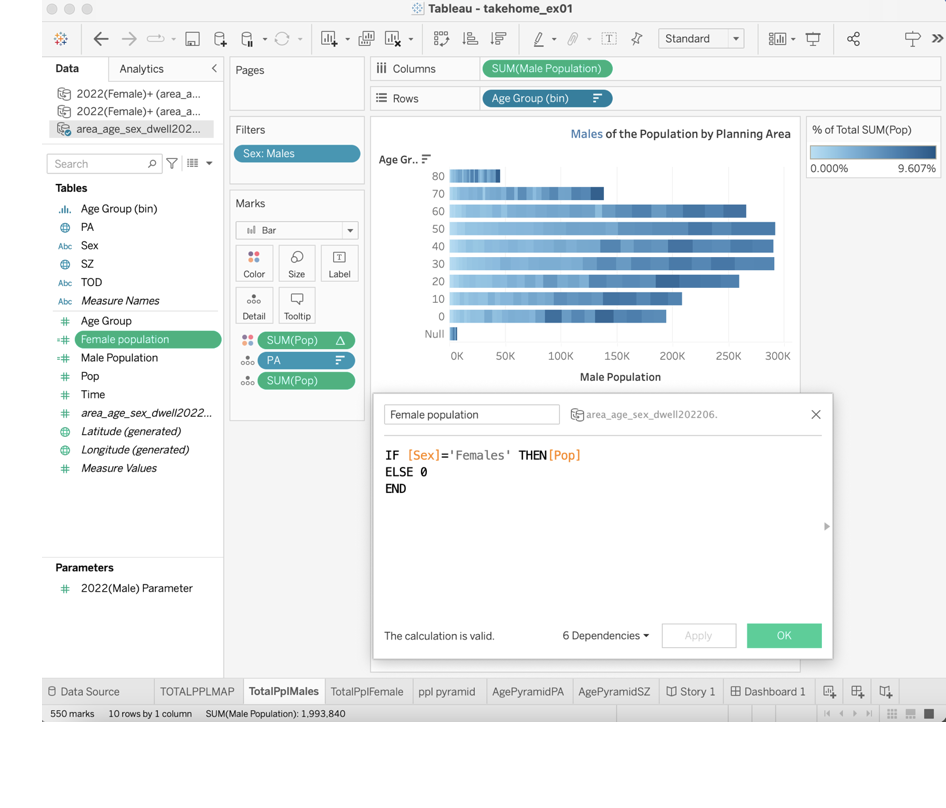Collapse the Data pane with the chevron
The image size is (946, 808).
click(214, 68)
